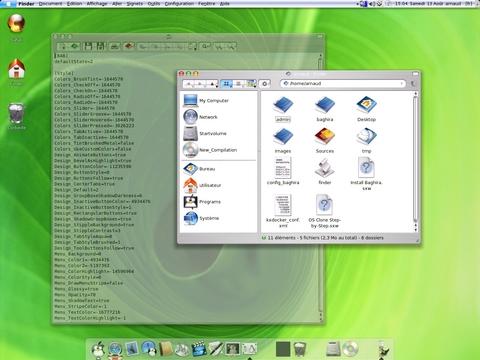Image resolution: width=480 pixels, height=360 pixels.
Task: Open the utilisateur home entry in the sidebar
Action: pyautogui.click(x=202, y=185)
